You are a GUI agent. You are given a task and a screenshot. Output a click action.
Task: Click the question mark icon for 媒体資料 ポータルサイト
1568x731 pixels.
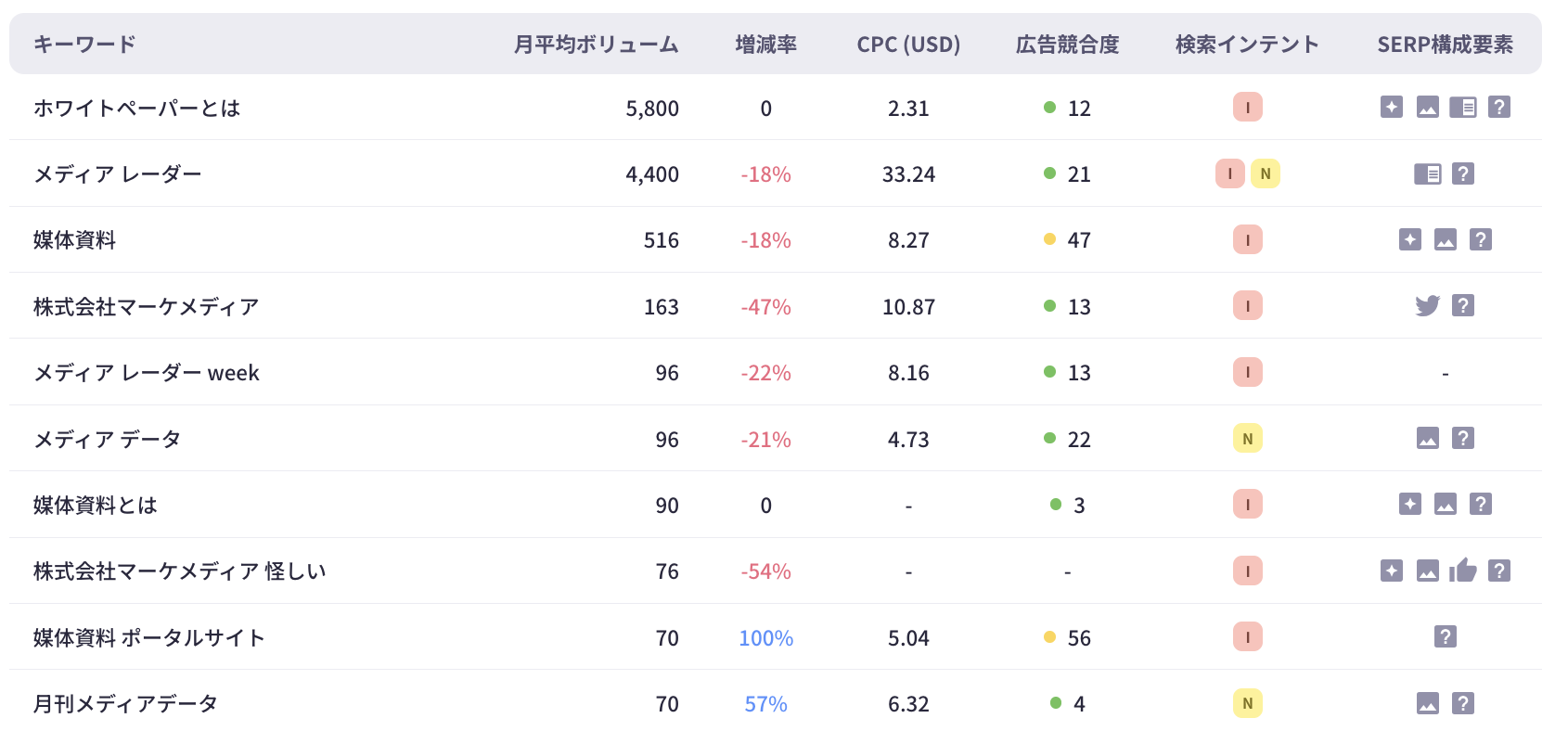tap(1445, 637)
